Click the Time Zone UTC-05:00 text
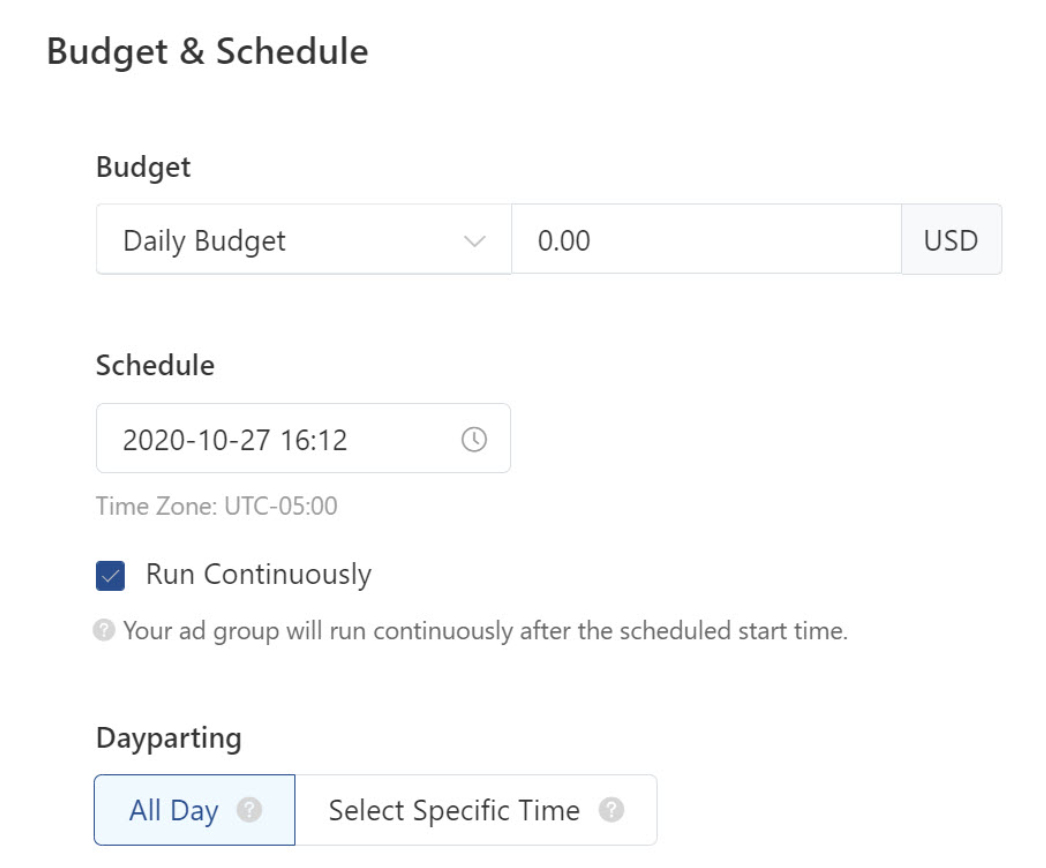Screen dimensions: 1046x868 point(217,506)
